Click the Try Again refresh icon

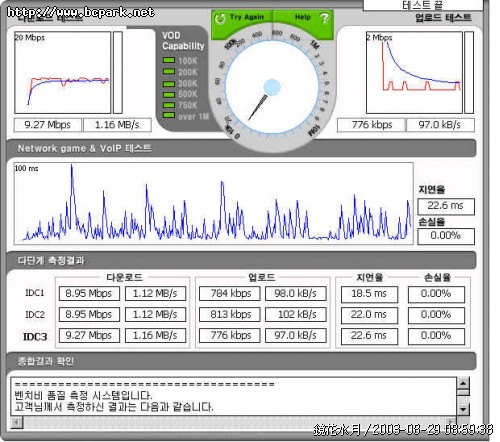(x=220, y=18)
